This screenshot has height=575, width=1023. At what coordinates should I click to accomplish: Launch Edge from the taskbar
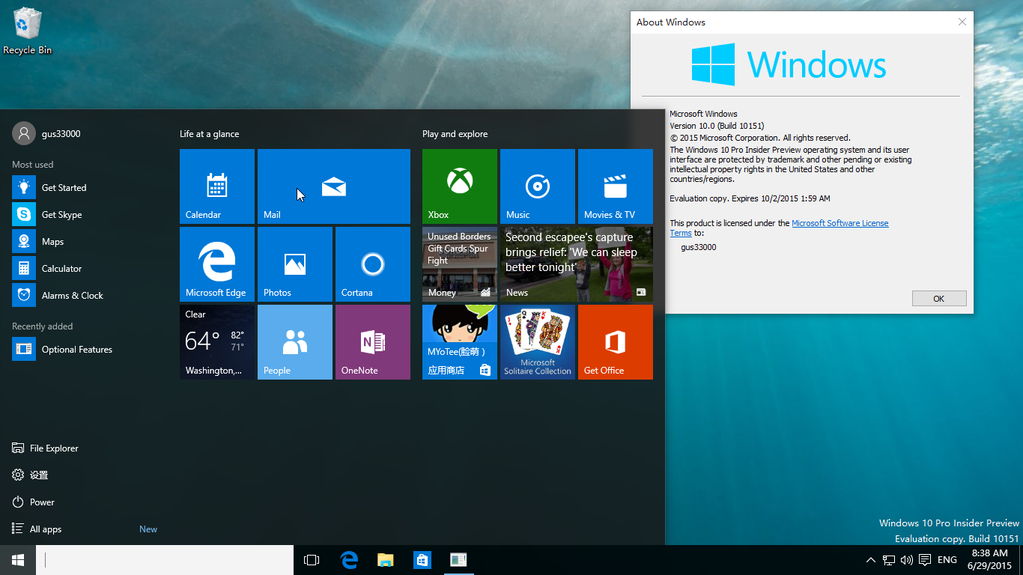(349, 560)
